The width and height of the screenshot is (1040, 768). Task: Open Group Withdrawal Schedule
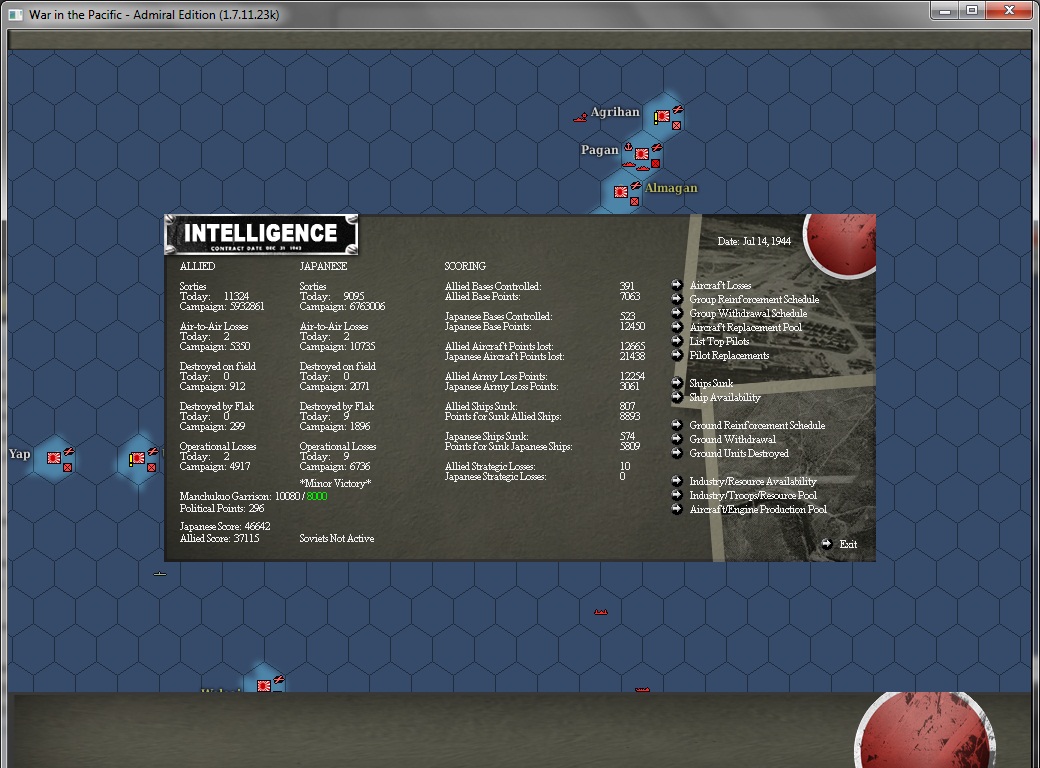click(748, 313)
